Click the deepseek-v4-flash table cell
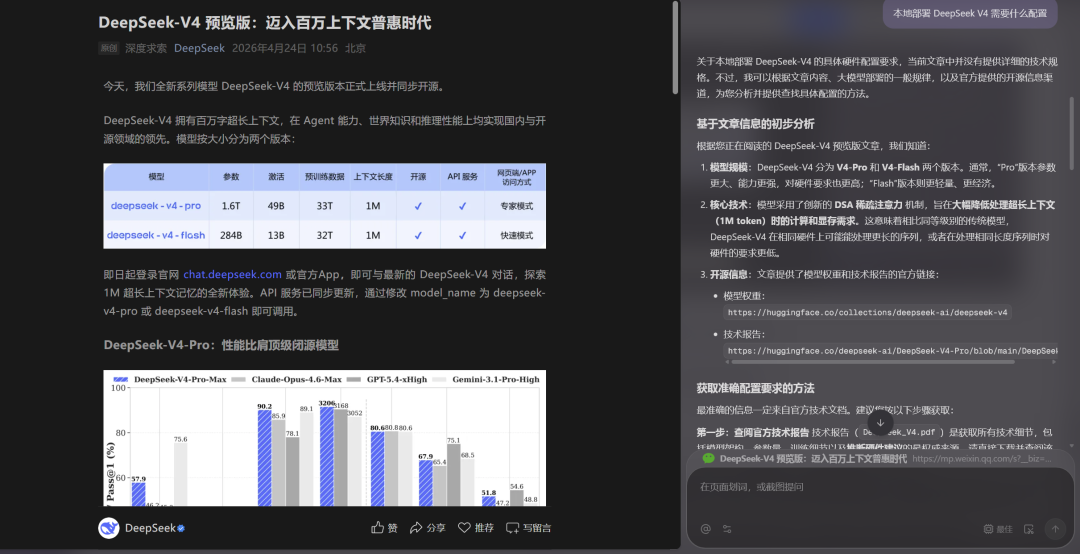The height and width of the screenshot is (554, 1080). click(x=156, y=235)
